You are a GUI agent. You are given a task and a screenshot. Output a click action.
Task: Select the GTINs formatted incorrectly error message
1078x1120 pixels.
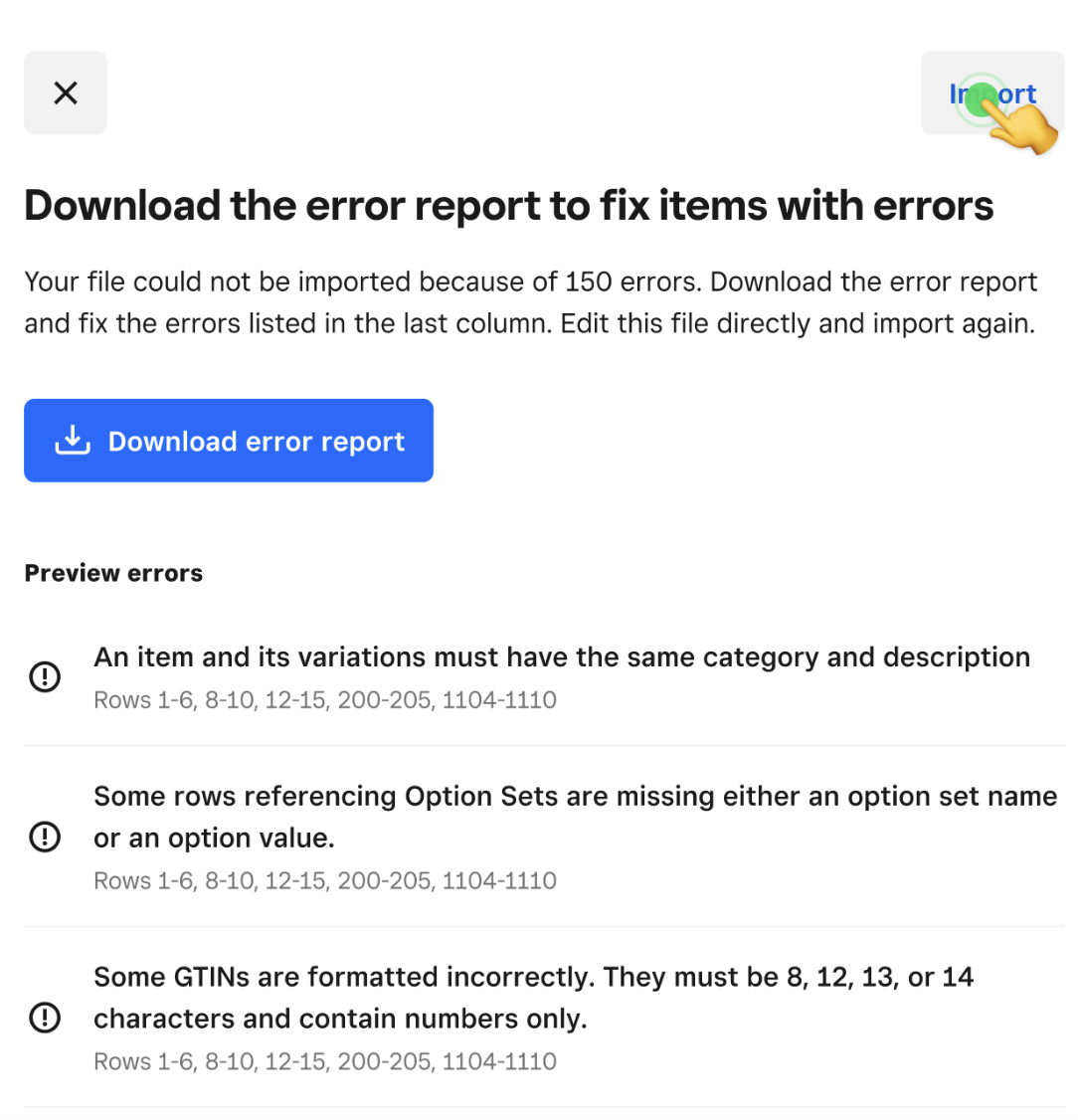pos(533,997)
